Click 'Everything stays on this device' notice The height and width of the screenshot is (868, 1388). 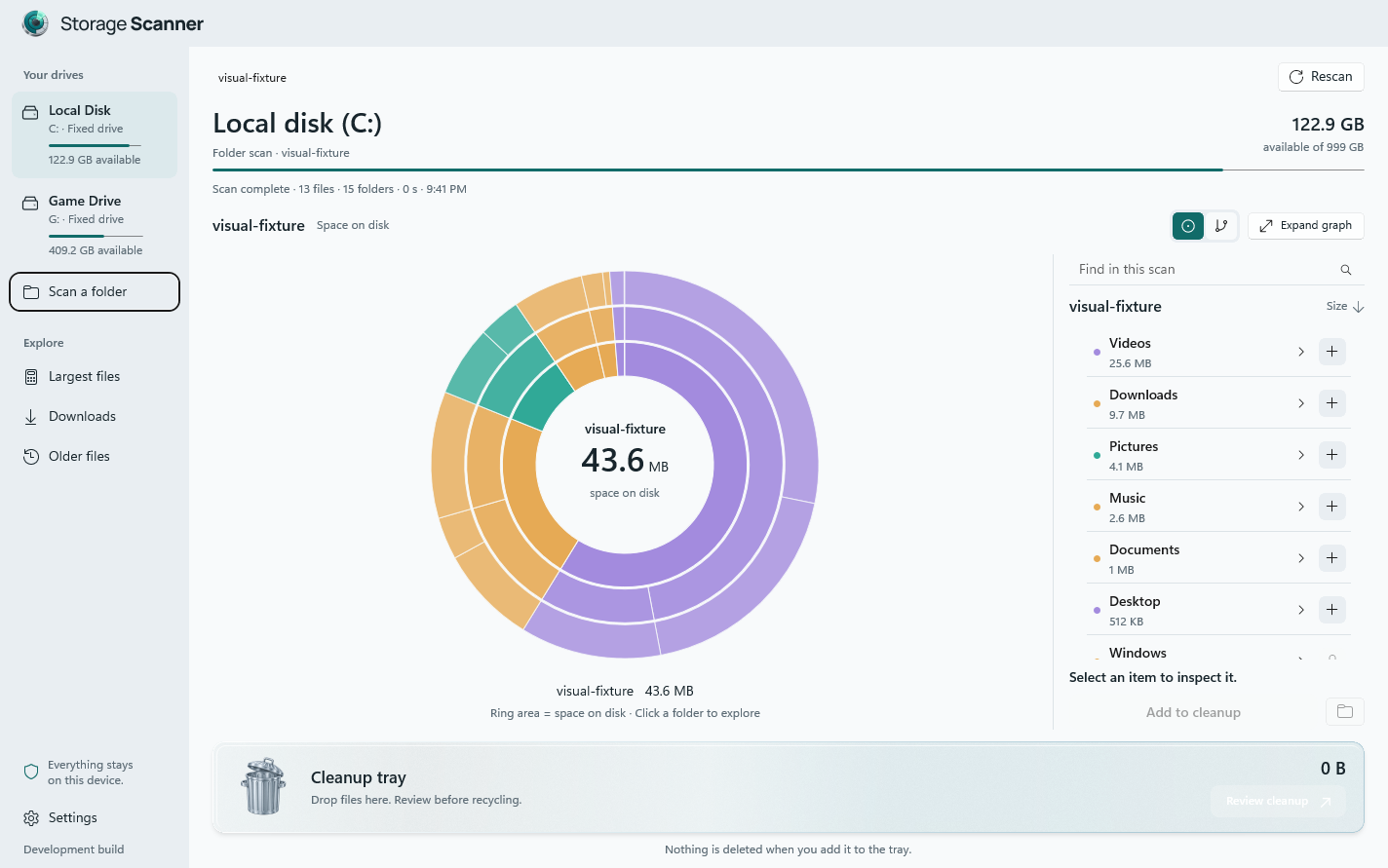point(90,773)
